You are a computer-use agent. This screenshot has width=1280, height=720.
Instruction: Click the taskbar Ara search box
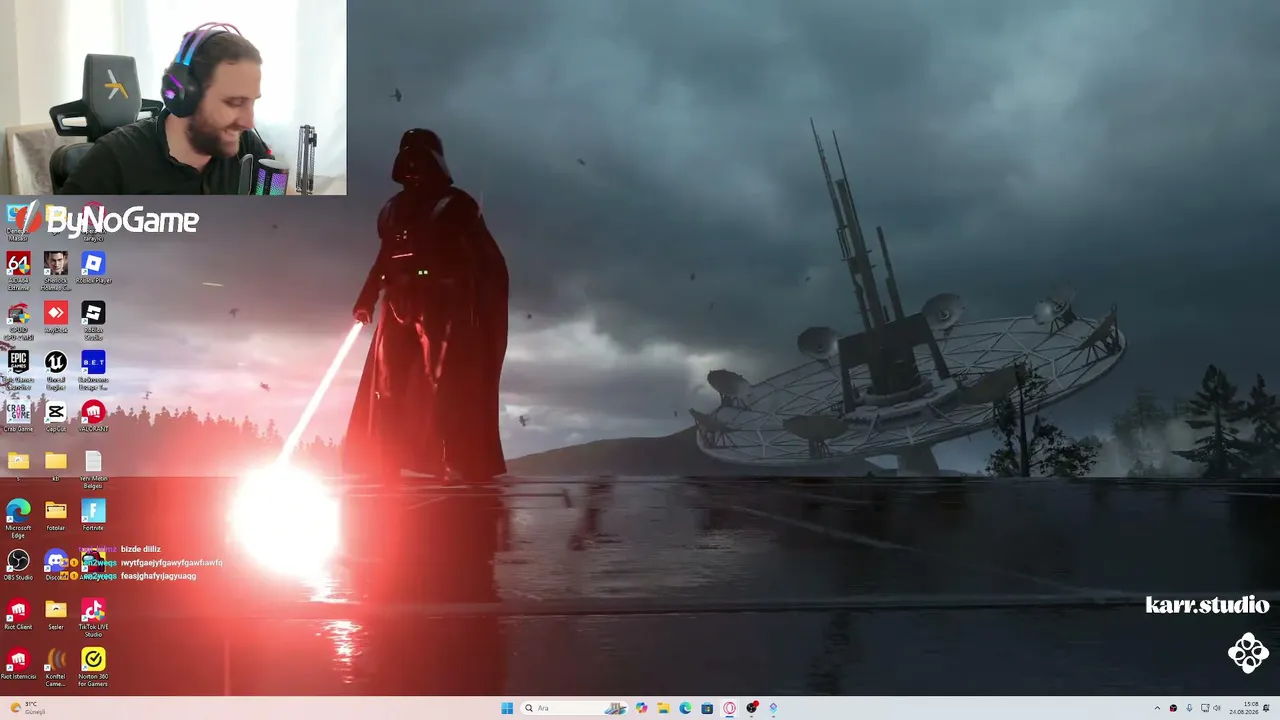[x=573, y=708]
